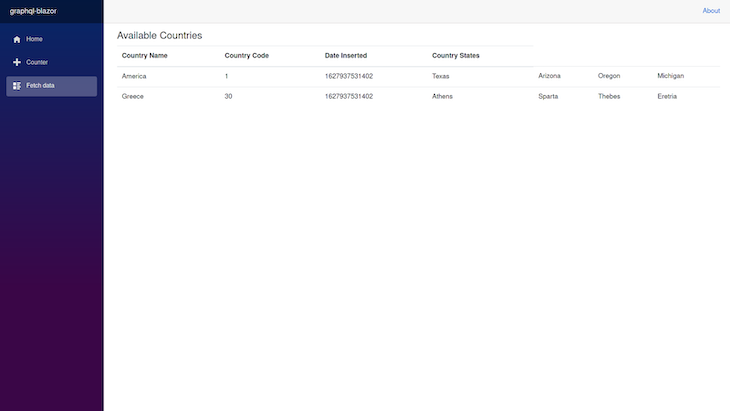Viewport: 730px width, 411px height.
Task: Click the Athens state cell
Action: click(x=442, y=96)
